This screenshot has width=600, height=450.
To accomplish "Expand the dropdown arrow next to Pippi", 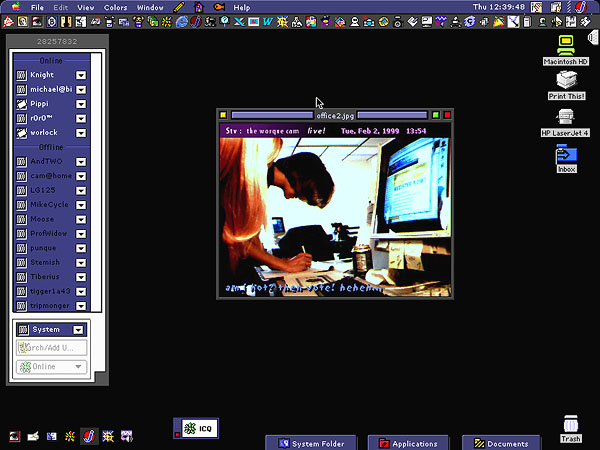I will (81, 104).
